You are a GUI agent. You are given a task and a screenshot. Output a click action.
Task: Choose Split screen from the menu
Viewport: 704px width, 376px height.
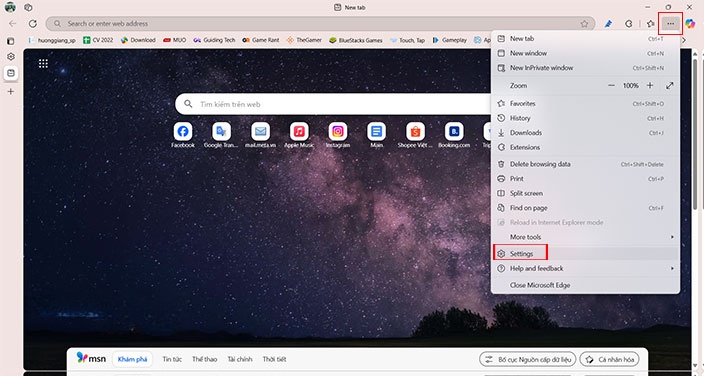tap(585, 193)
